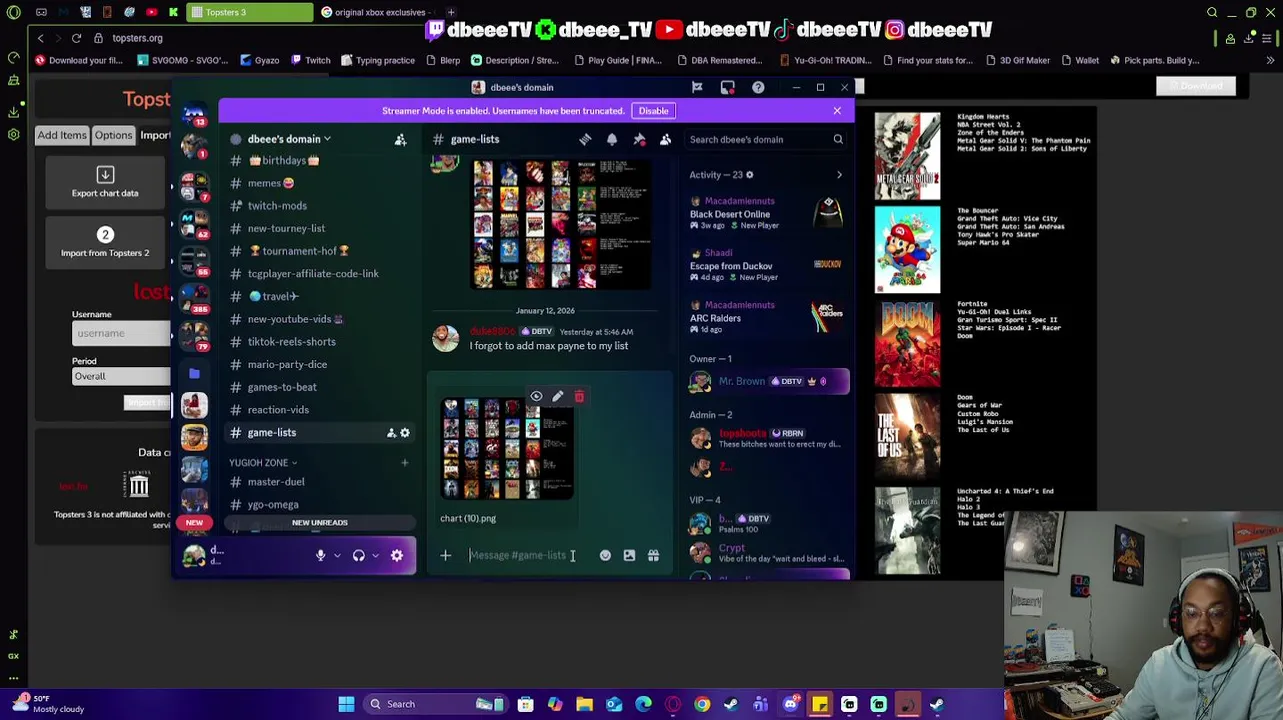Open Discord User Settings gear
The image size is (1283, 720).
pyautogui.click(x=397, y=556)
